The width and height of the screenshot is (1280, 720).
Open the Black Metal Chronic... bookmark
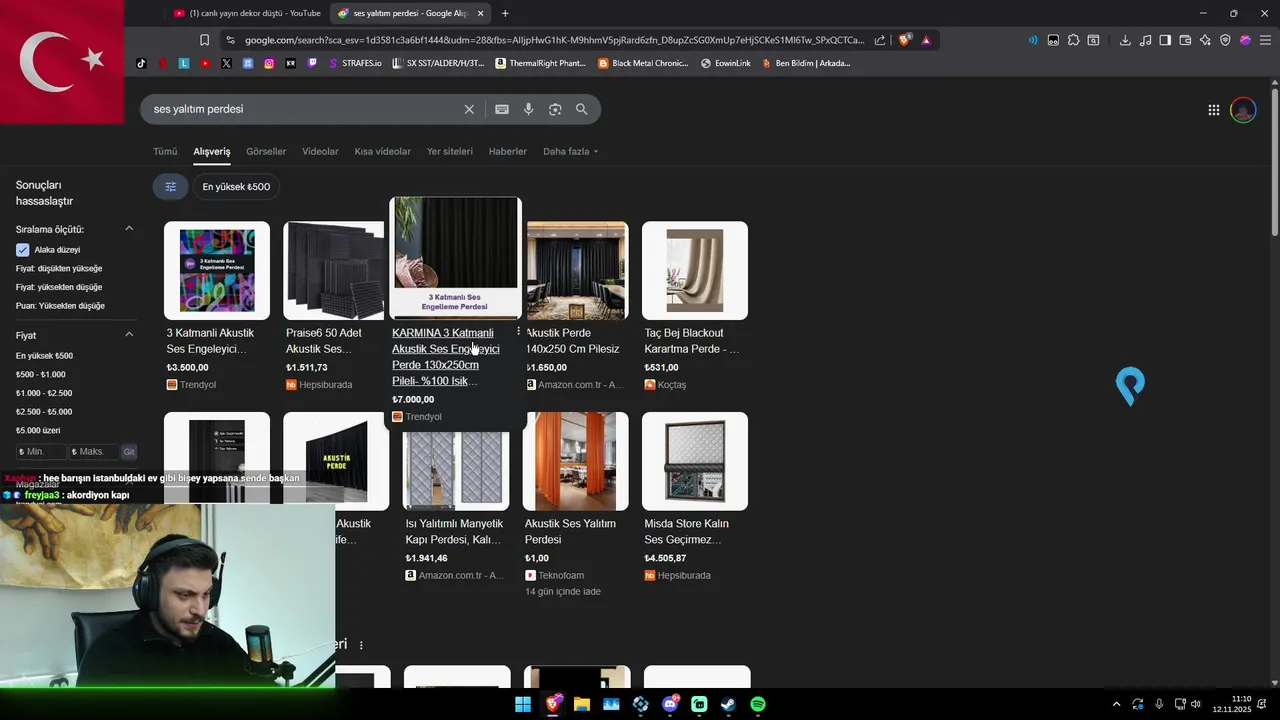(x=644, y=63)
